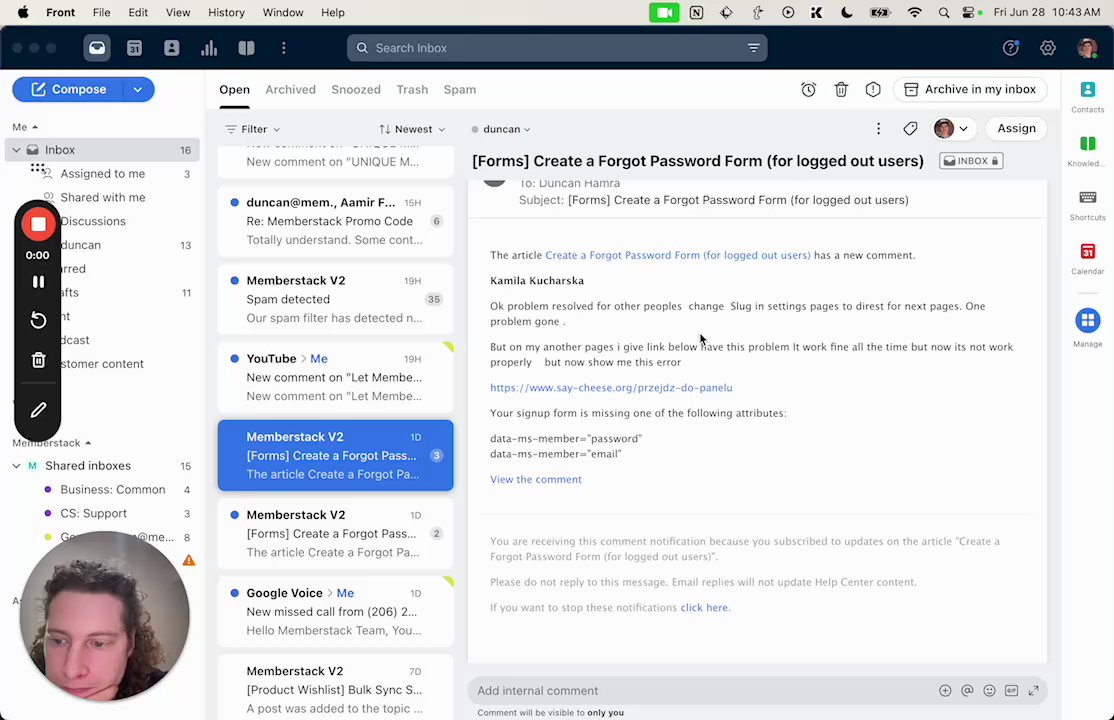Click the trash icon above the conversation
This screenshot has height=720, width=1114.
tap(841, 90)
